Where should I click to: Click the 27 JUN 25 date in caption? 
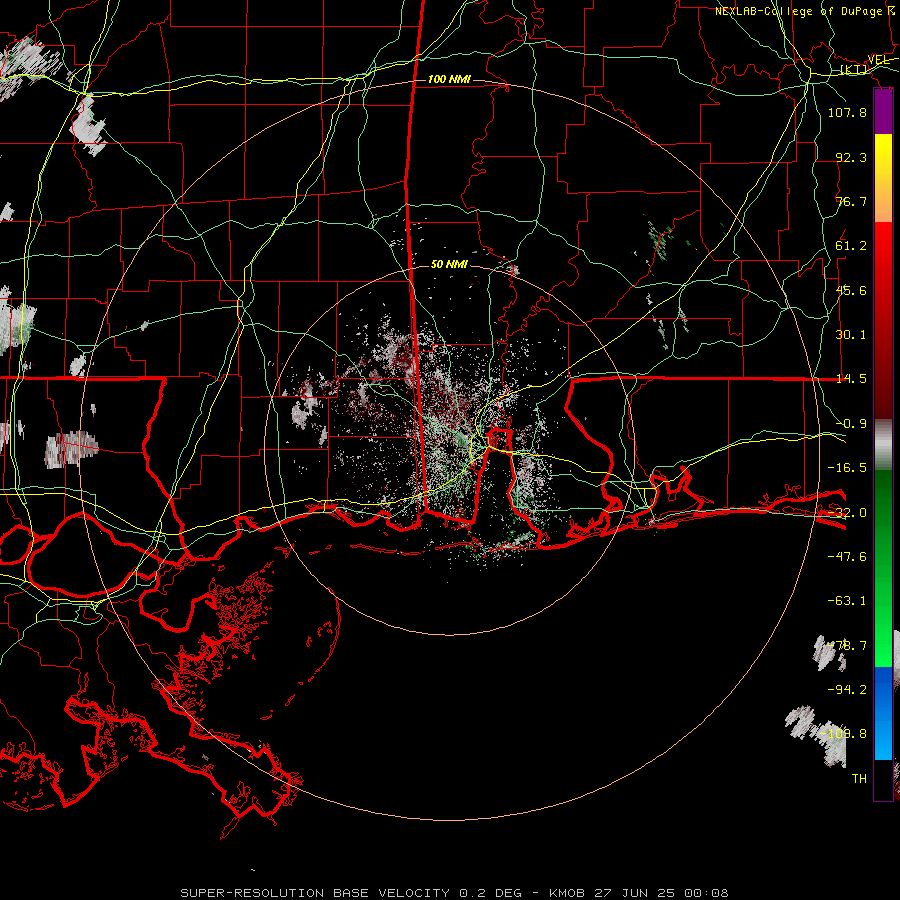pyautogui.click(x=635, y=893)
